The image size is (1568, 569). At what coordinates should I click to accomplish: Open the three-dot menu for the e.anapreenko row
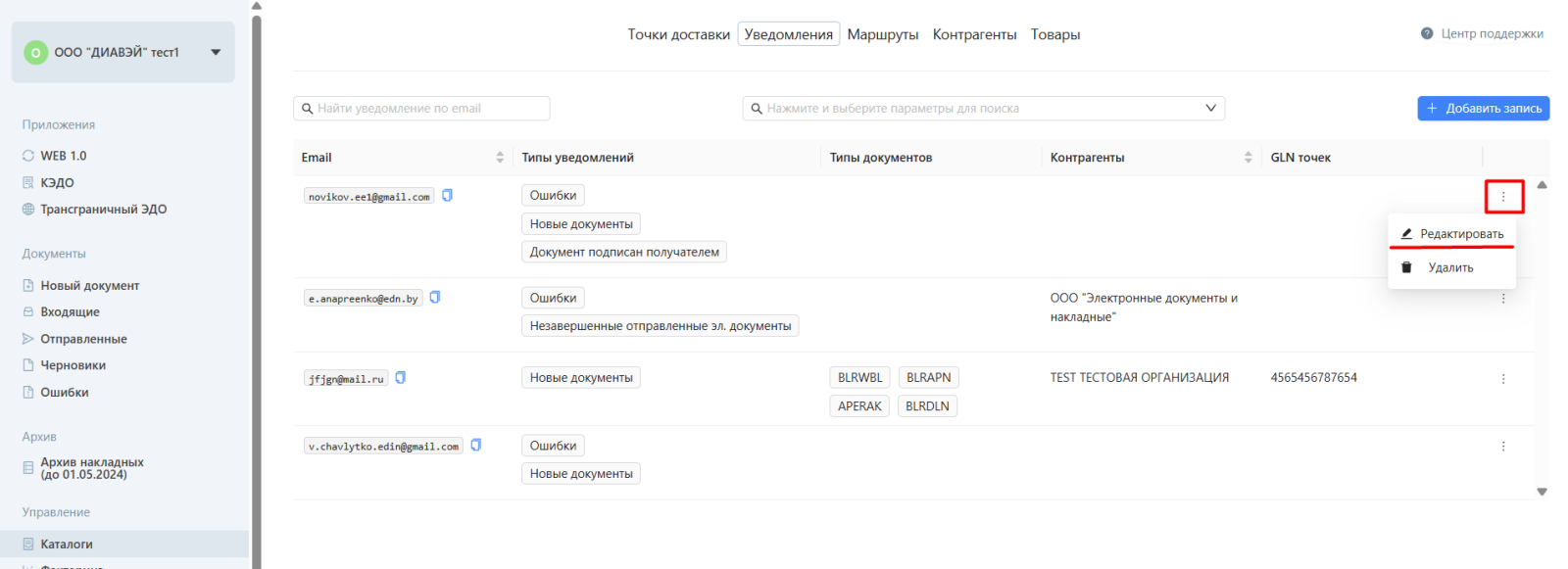(x=1502, y=299)
